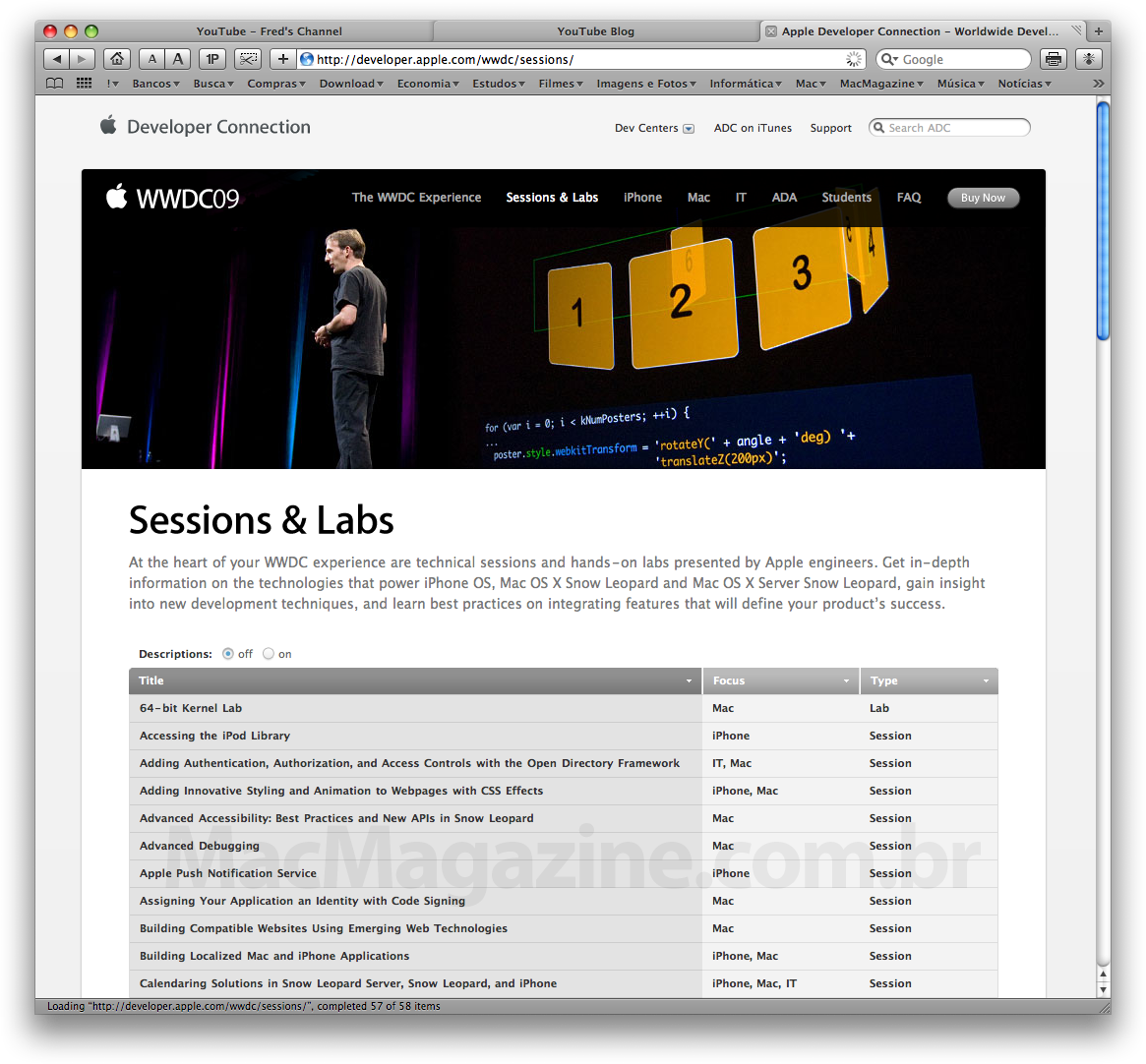Increase text size with larger A button
This screenshot has width=1146, height=1064.
tap(177, 59)
